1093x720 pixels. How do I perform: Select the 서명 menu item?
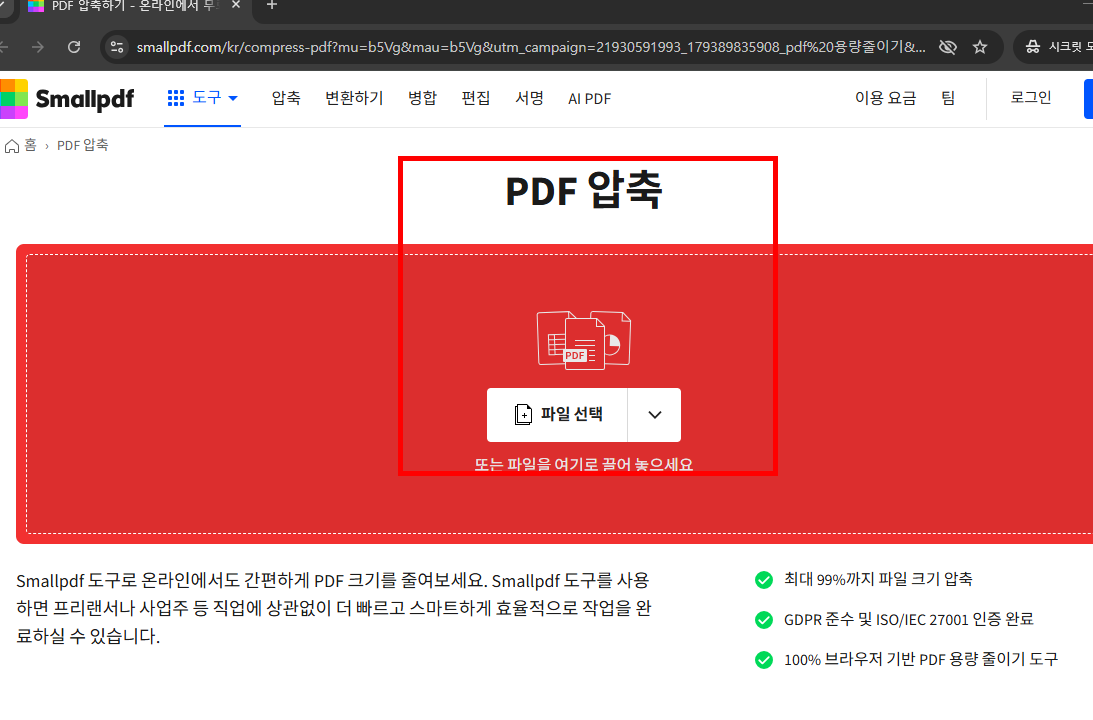(529, 98)
